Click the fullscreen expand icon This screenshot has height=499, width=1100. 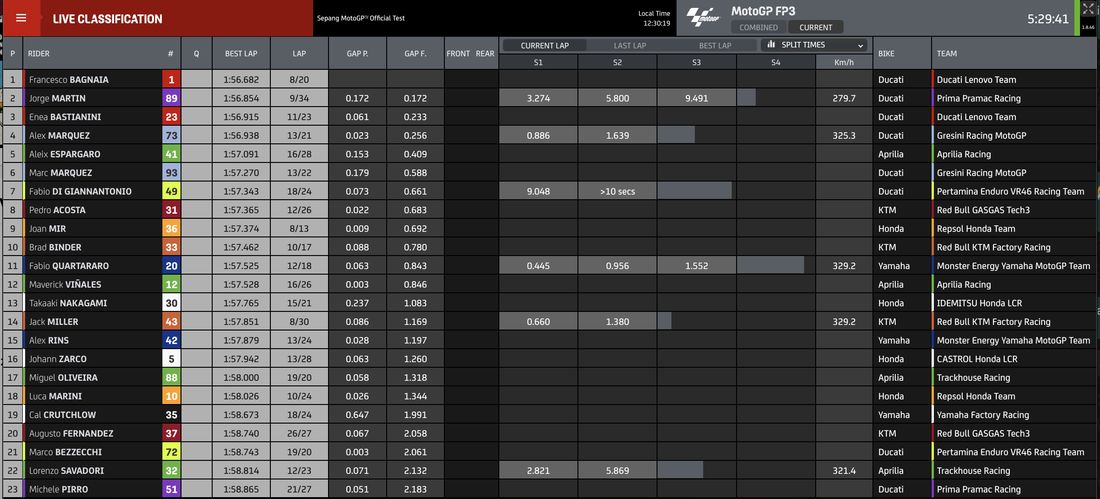pos(1087,8)
